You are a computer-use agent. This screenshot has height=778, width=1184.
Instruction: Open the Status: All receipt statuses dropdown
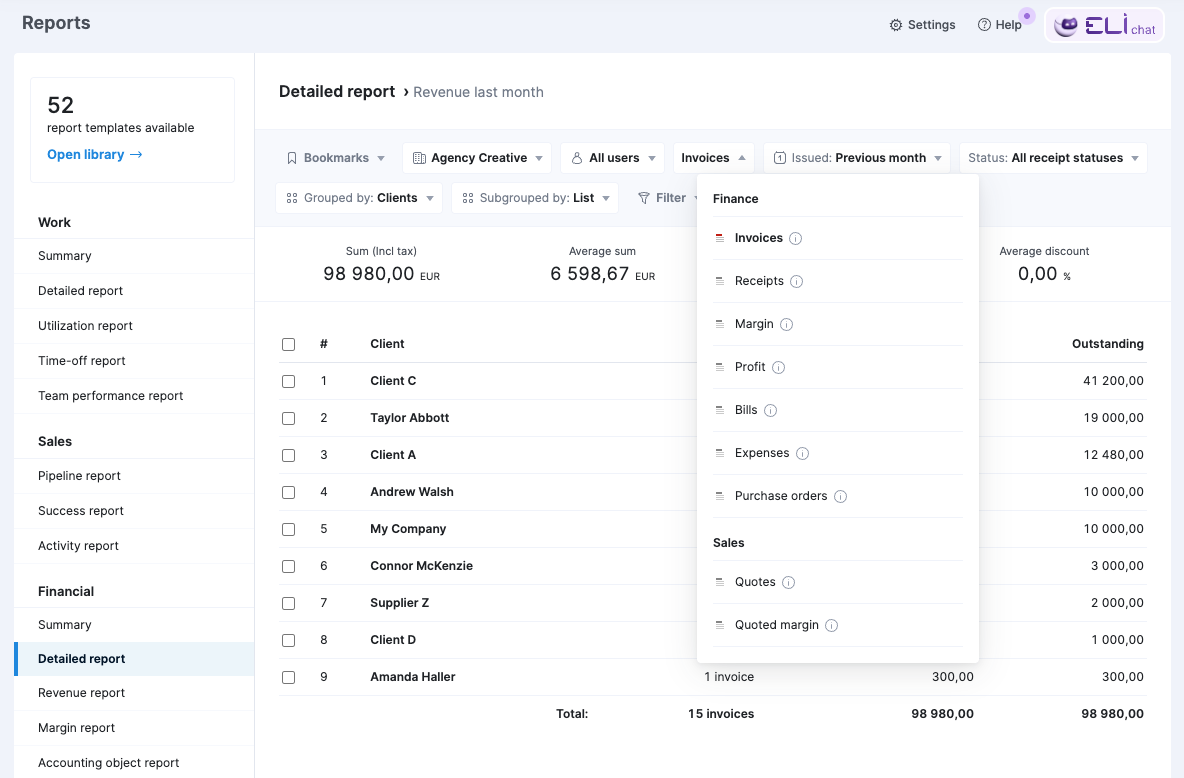point(1052,157)
